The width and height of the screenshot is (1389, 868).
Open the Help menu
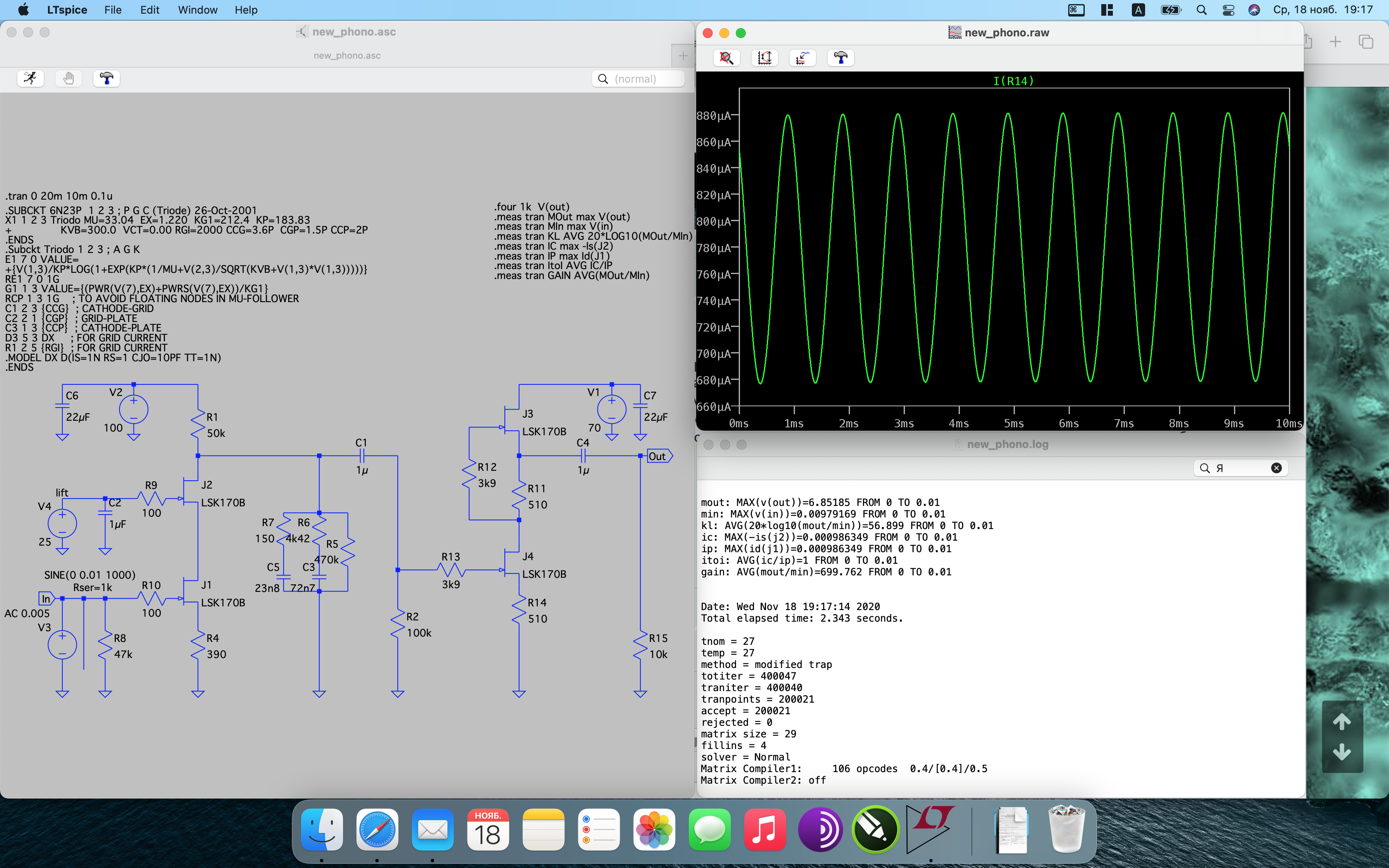coord(246,10)
